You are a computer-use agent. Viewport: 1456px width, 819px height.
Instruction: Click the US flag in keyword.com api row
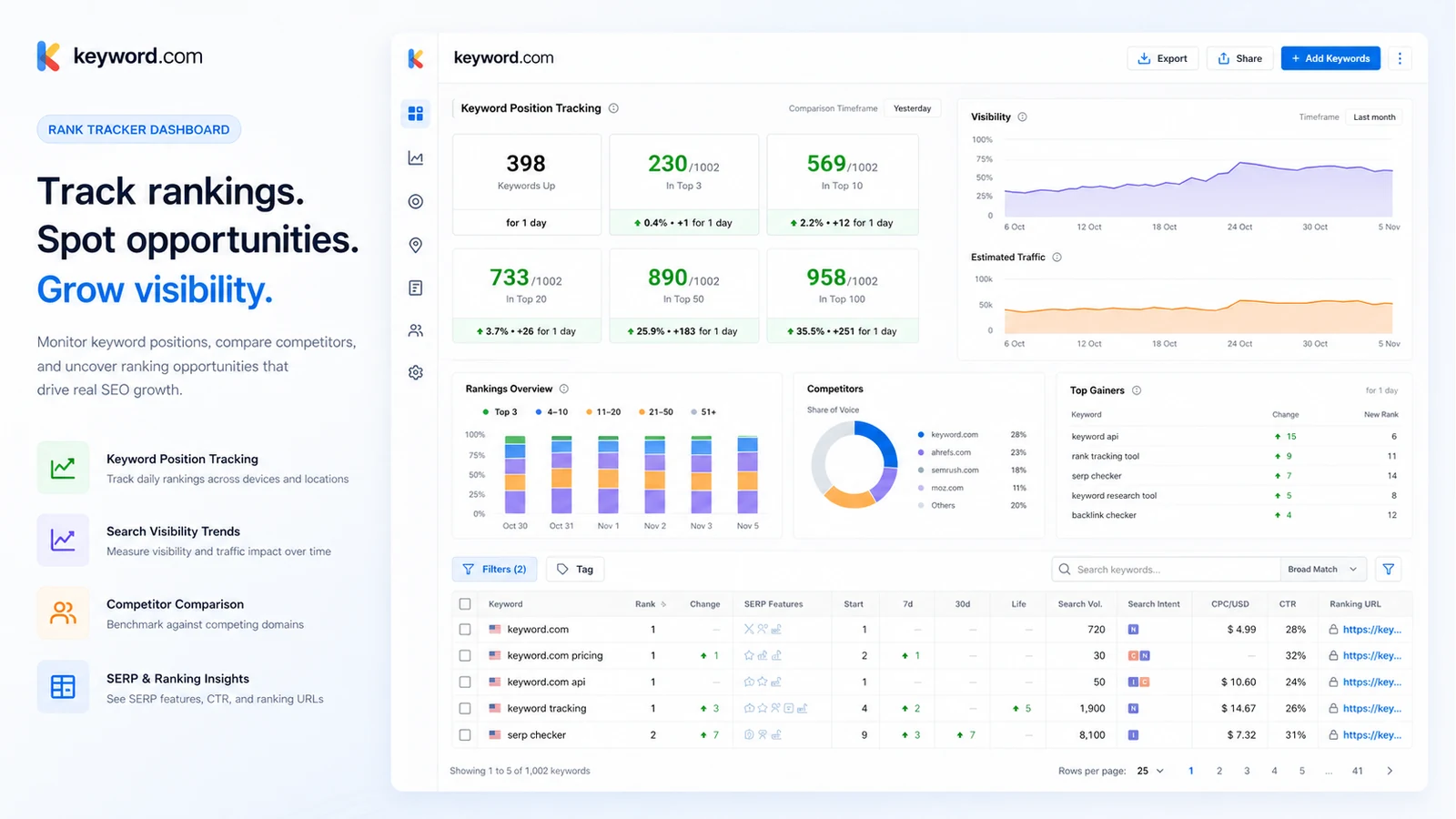click(x=495, y=682)
